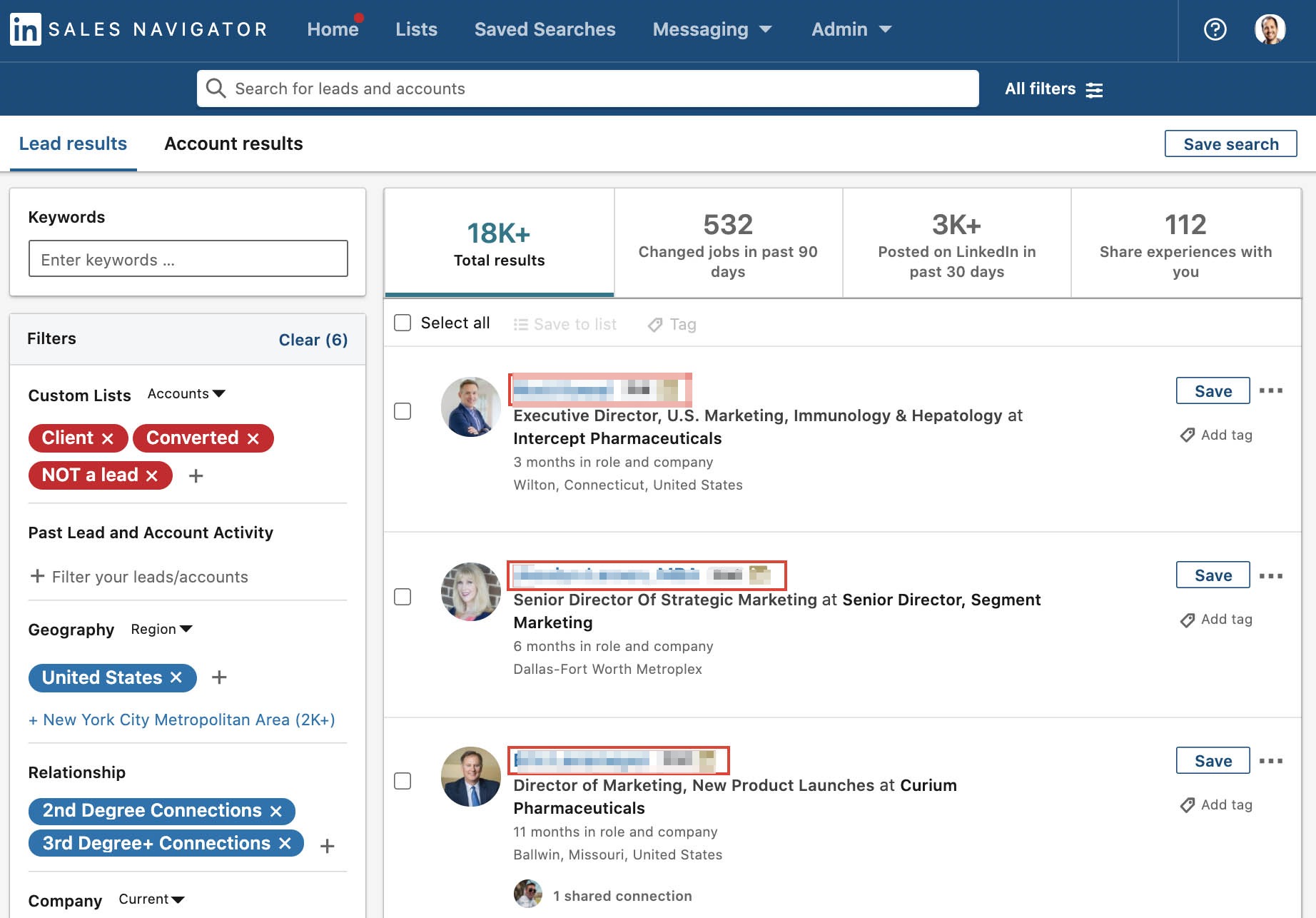1316x918 pixels.
Task: Click the Tag icon in the bulk toolbar
Action: (655, 325)
